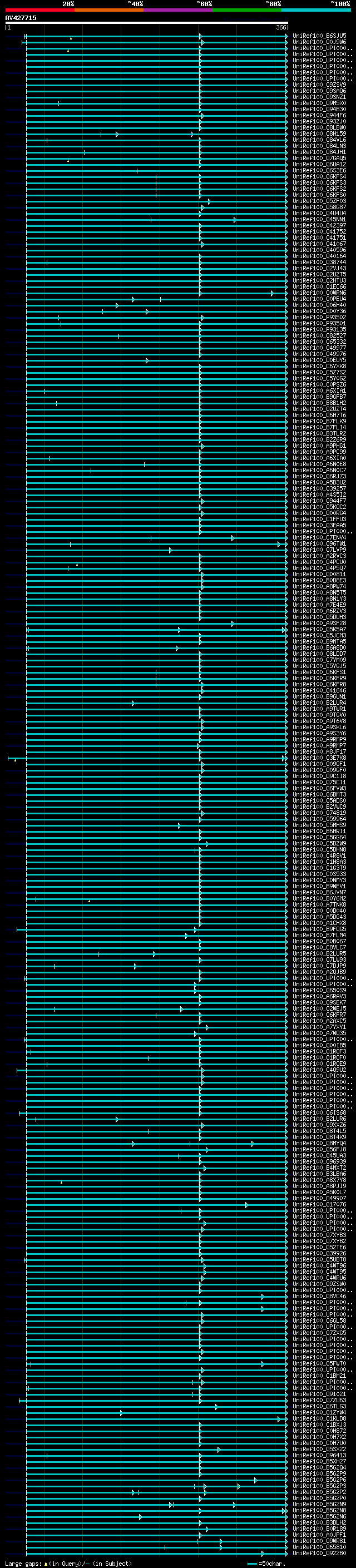The height and width of the screenshot is (1568, 356).
Task: Click the UniRef100_C0PSZ6 label
Action: click(319, 385)
